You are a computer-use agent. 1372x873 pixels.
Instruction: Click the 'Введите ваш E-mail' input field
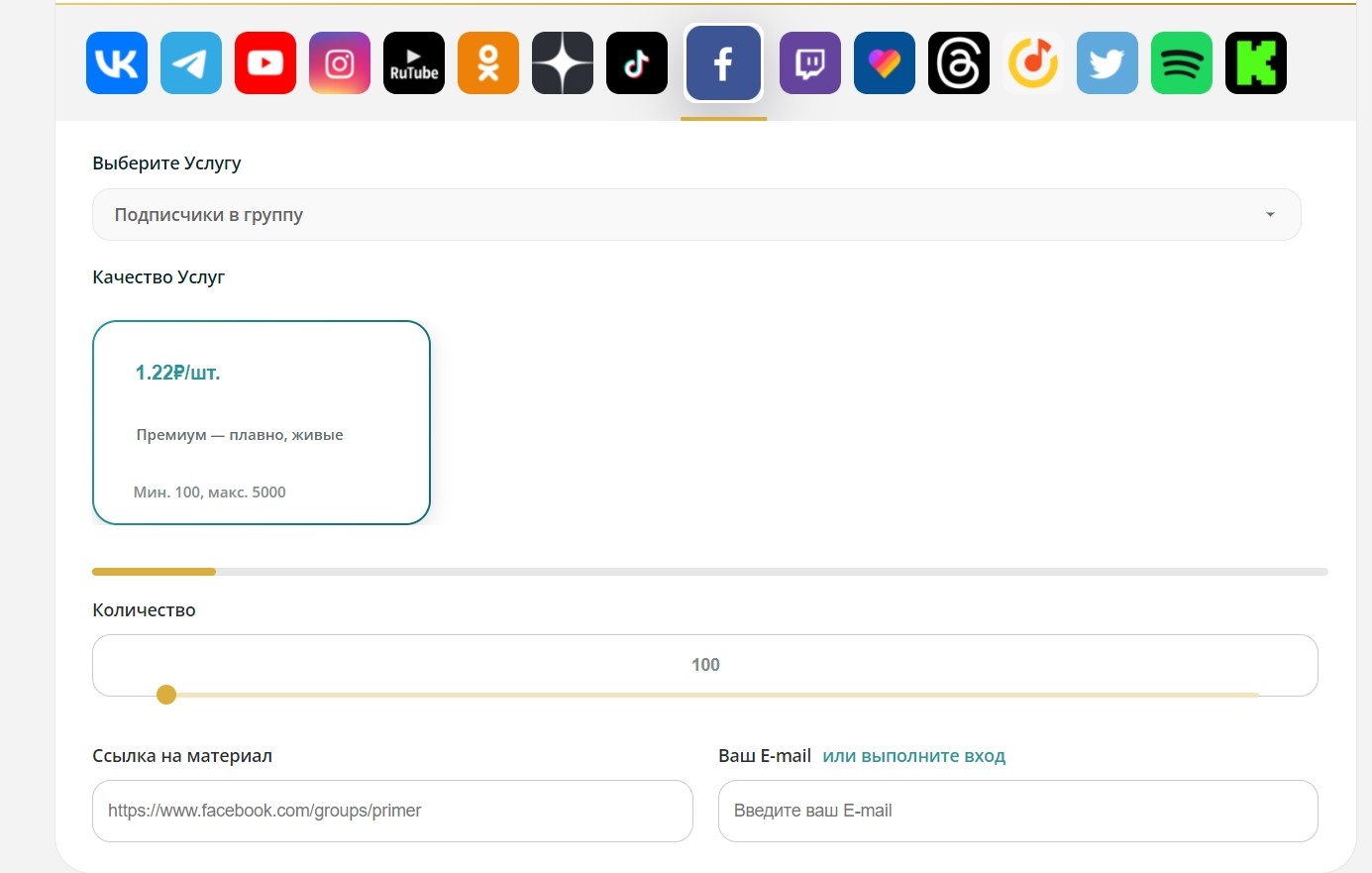(x=1018, y=811)
